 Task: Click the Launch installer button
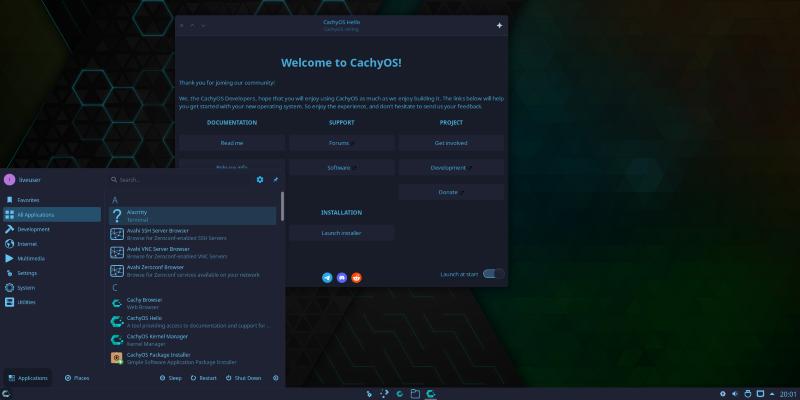point(342,233)
